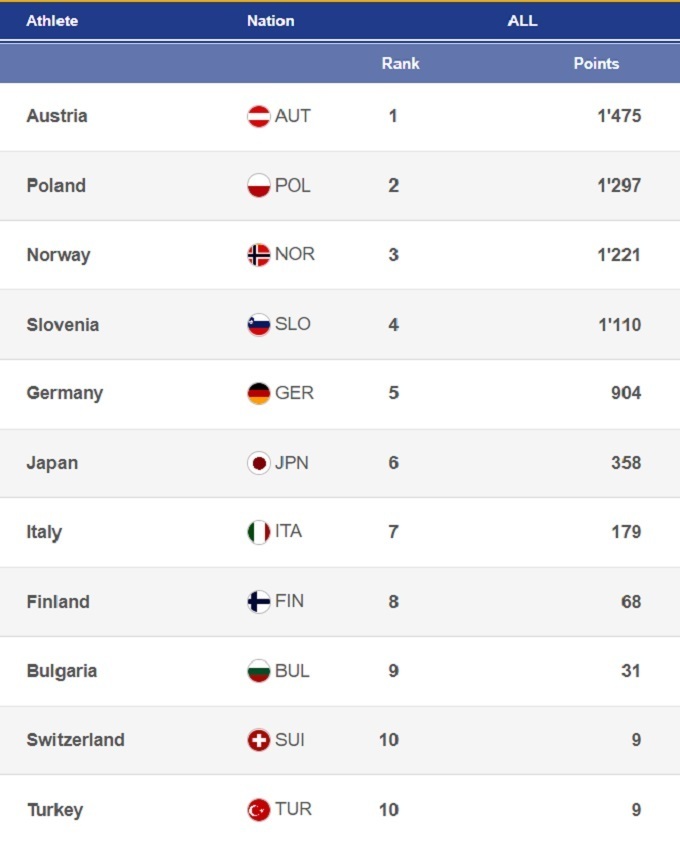Open the Switzerland team name link
680x843 pixels.
tap(75, 740)
